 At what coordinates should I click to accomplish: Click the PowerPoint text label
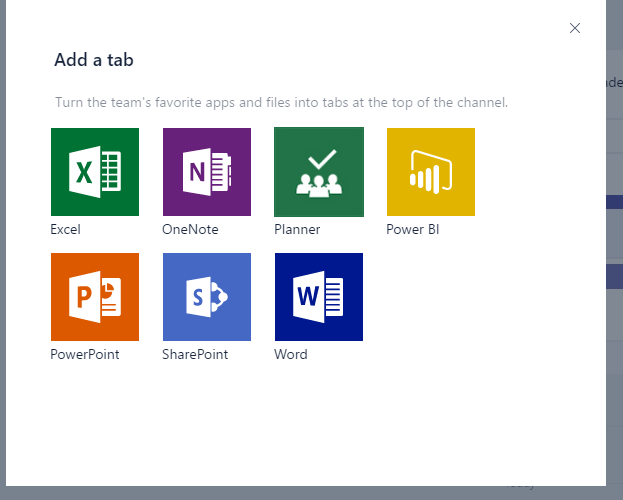pyautogui.click(x=85, y=354)
